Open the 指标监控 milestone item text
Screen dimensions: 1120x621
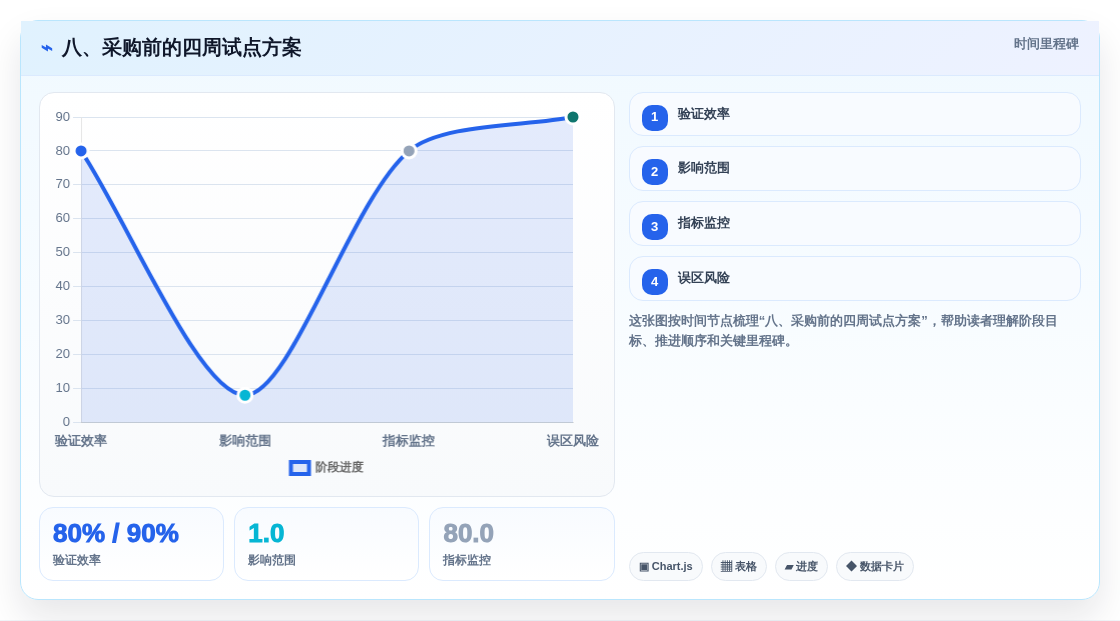pyautogui.click(x=704, y=223)
